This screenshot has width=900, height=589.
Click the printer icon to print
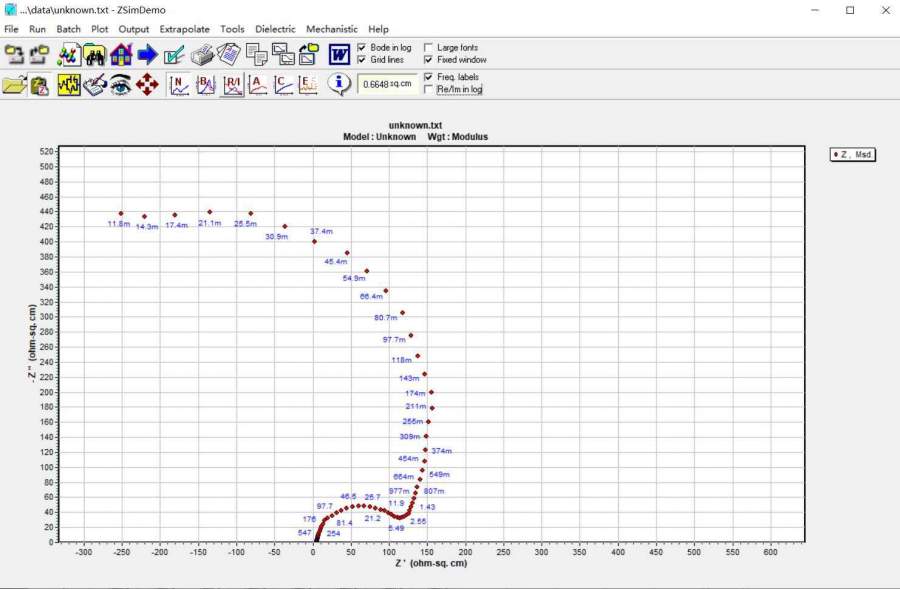tap(202, 54)
